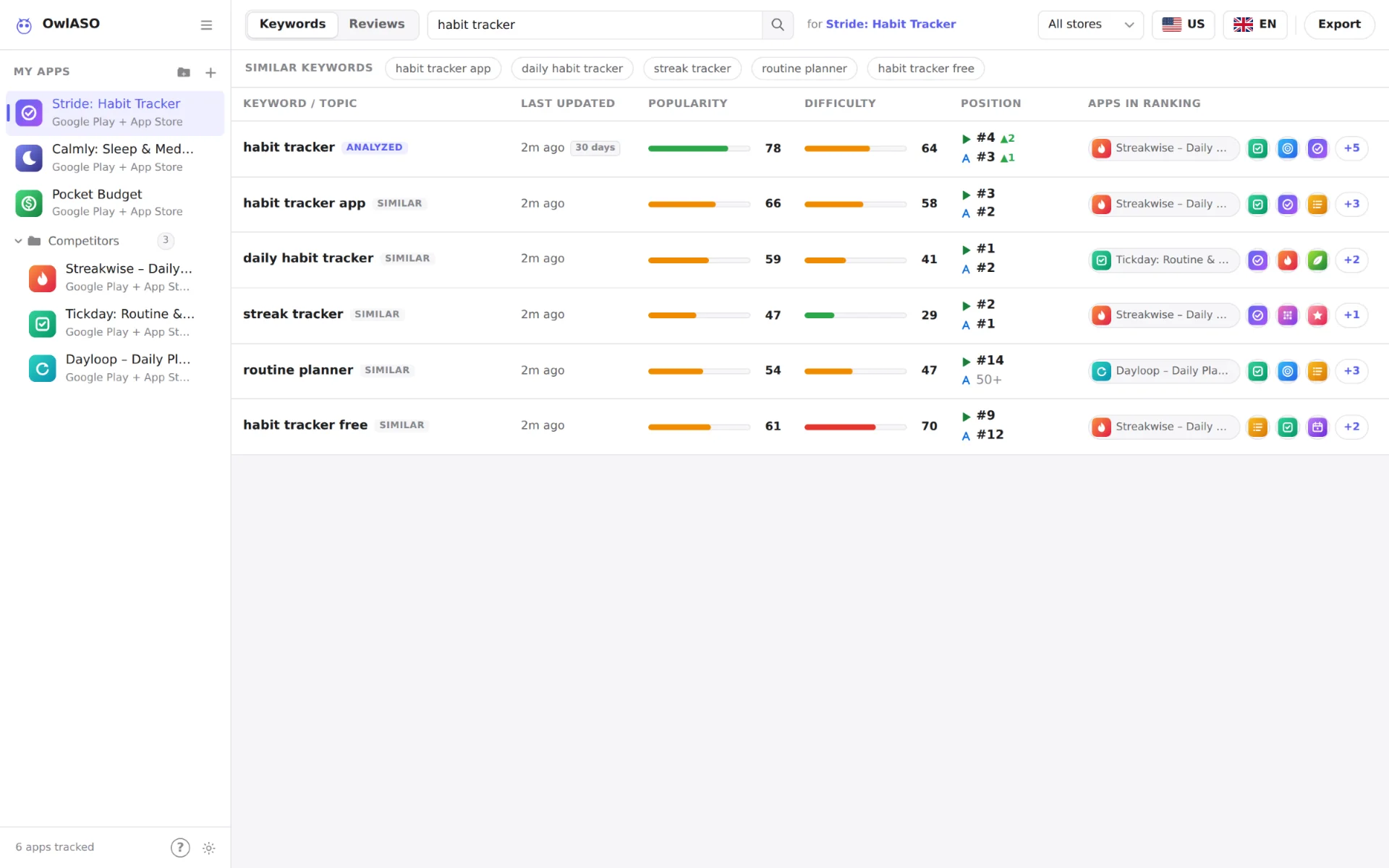The image size is (1389, 868).
Task: Click the Export button
Action: (x=1339, y=25)
